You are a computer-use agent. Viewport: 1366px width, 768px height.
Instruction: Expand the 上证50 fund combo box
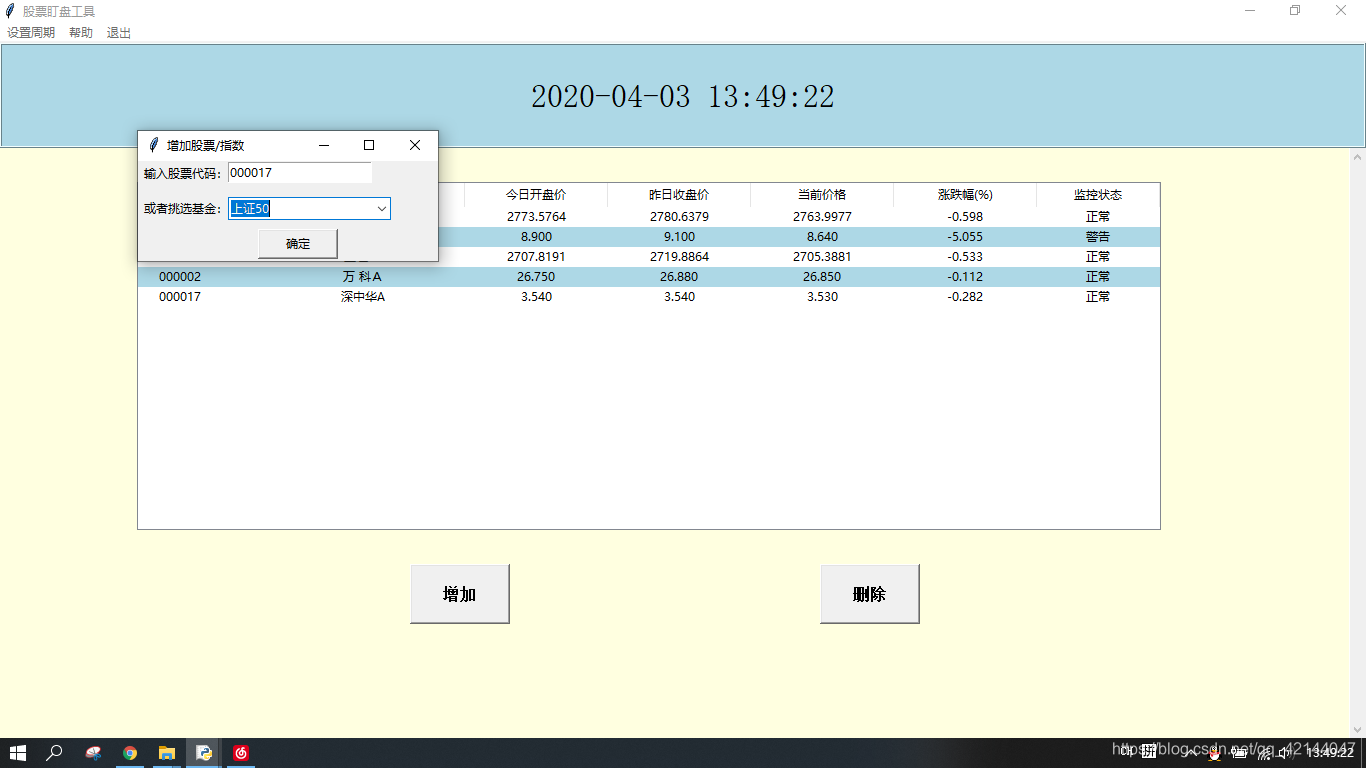tap(382, 209)
